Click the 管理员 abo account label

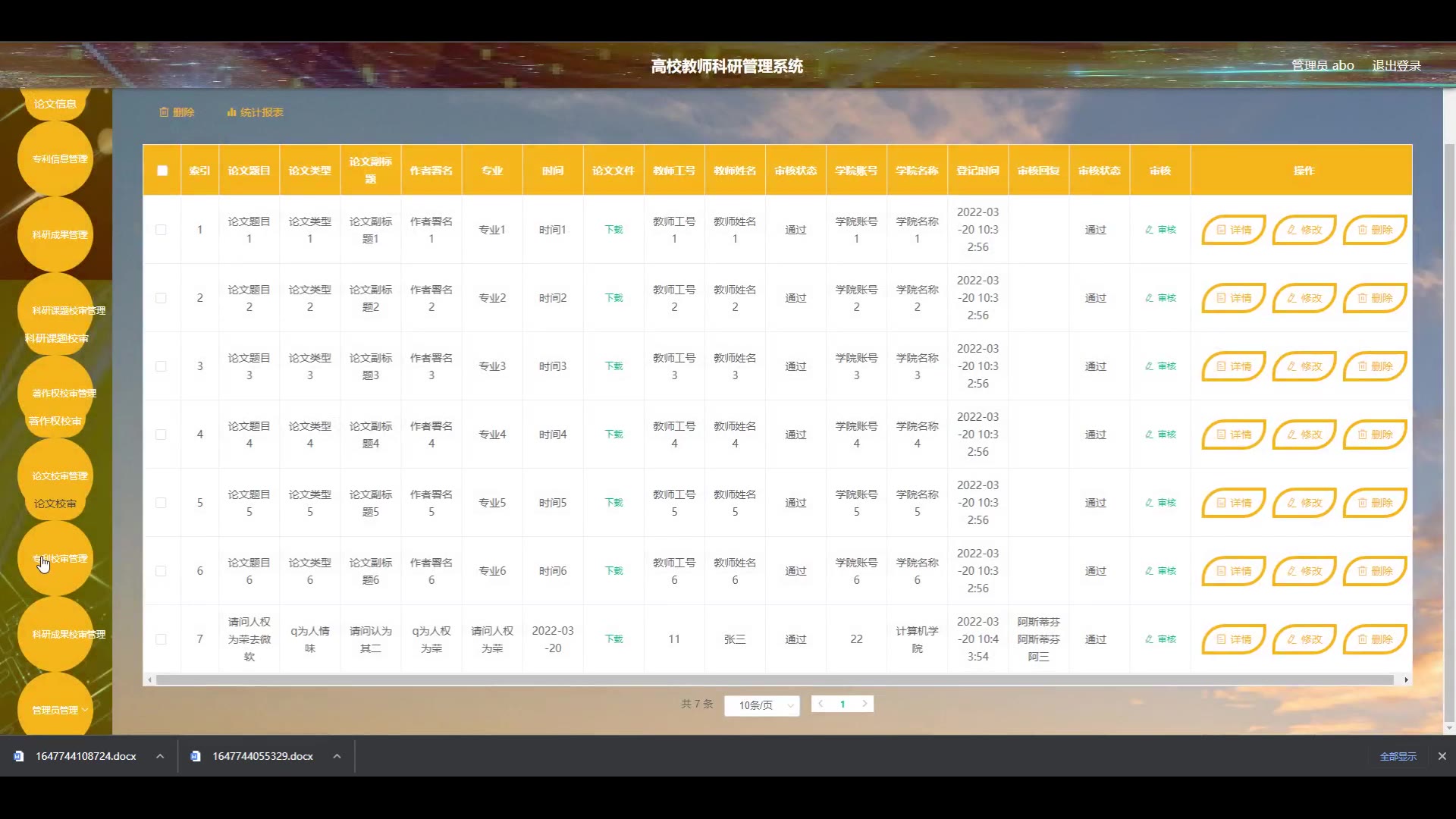[1323, 66]
